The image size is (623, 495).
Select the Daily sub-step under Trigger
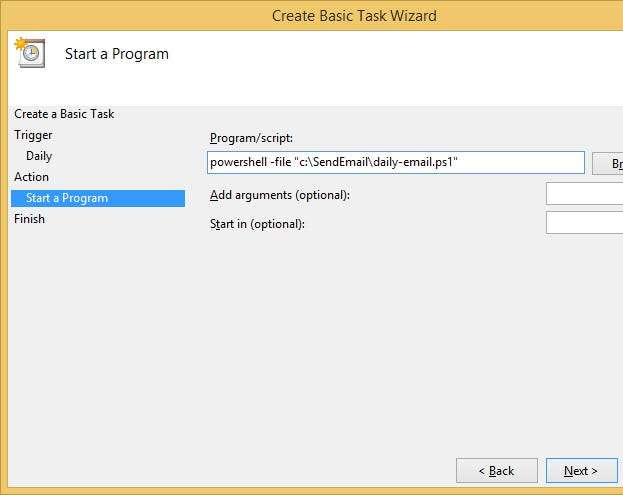pos(39,156)
